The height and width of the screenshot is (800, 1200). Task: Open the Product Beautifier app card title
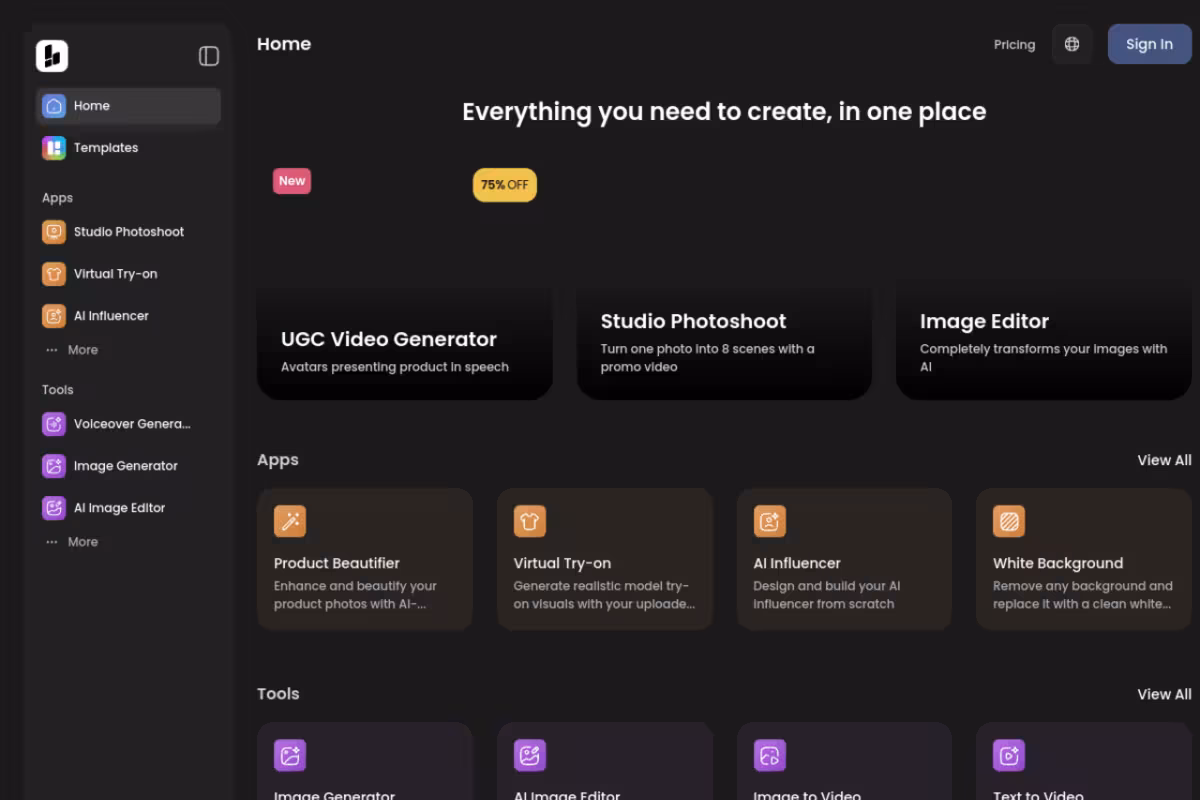(x=337, y=563)
